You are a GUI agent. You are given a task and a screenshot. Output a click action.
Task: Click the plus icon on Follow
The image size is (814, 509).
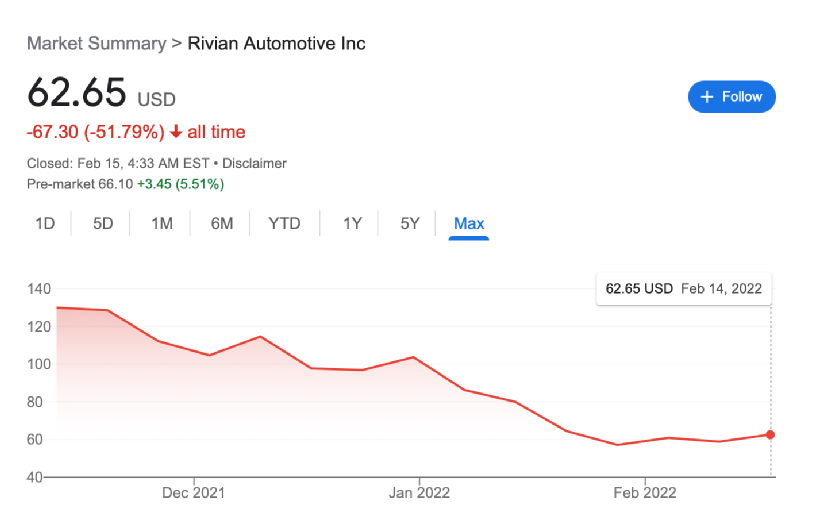pos(707,97)
